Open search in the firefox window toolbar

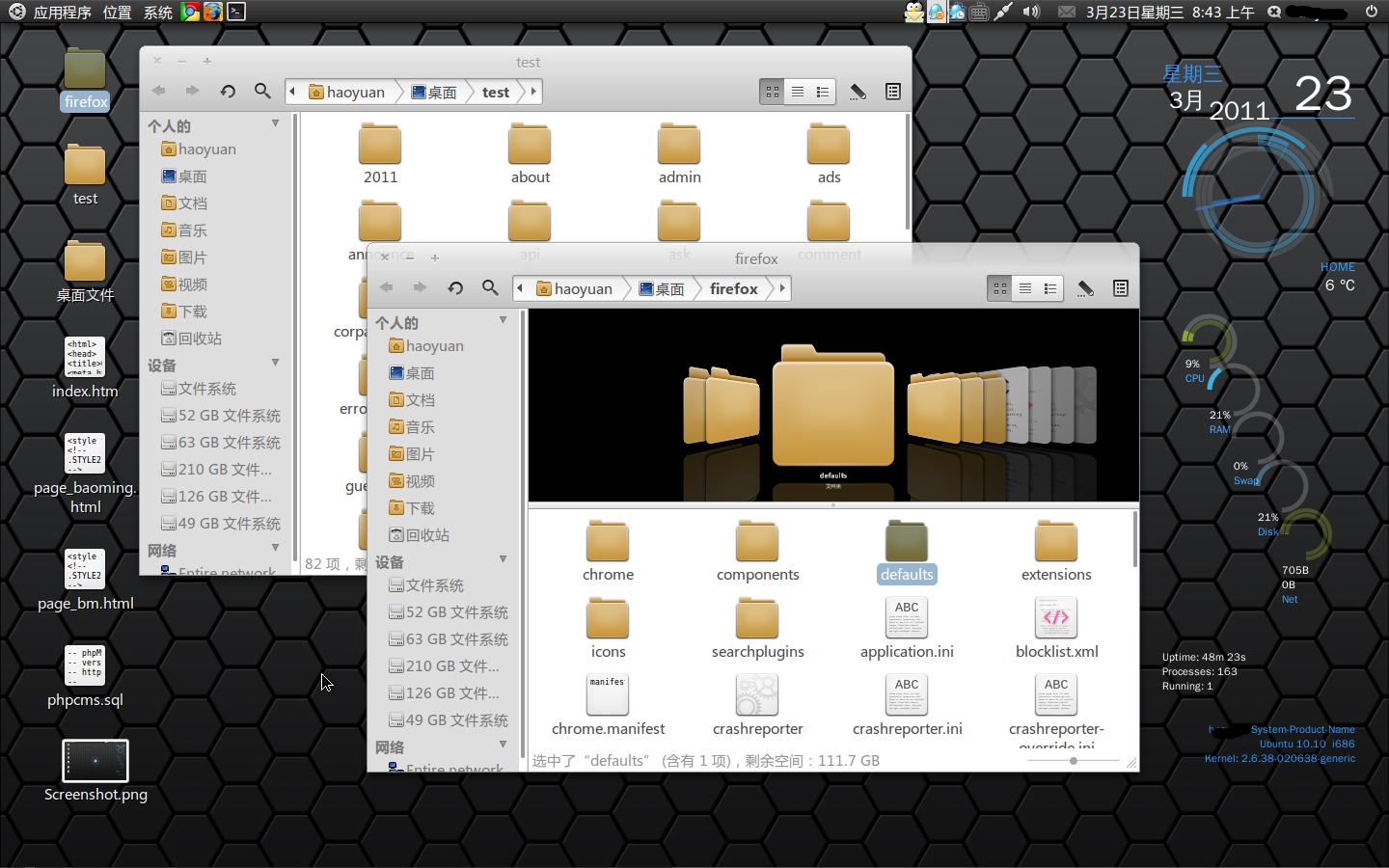pyautogui.click(x=490, y=287)
